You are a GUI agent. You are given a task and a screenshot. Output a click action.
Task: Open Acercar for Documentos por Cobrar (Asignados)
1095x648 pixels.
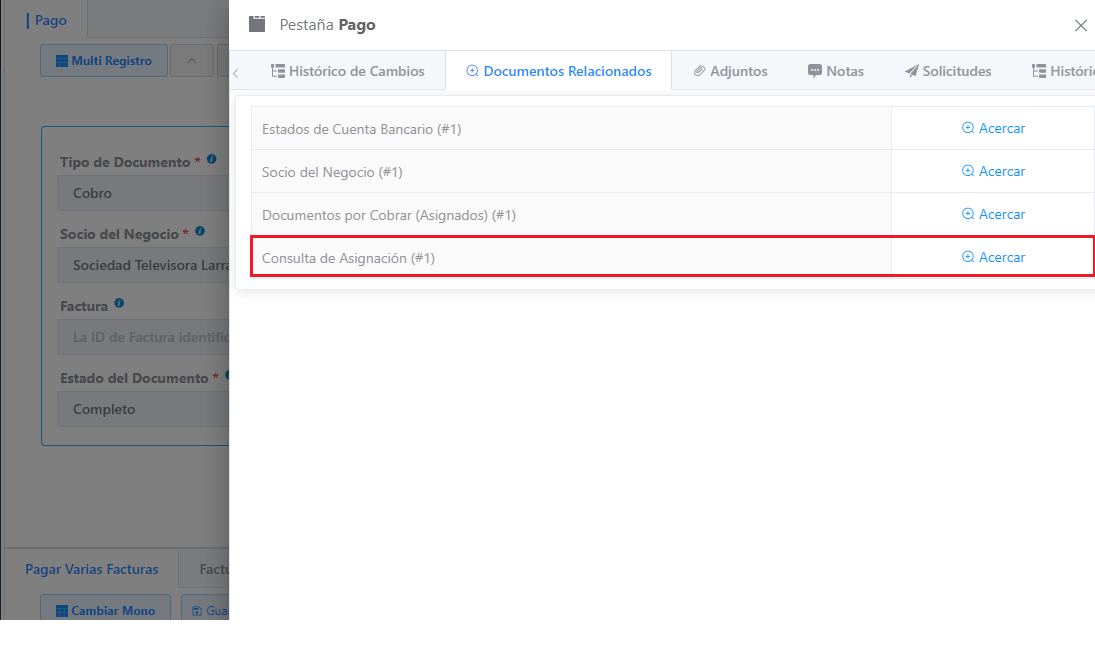point(993,214)
